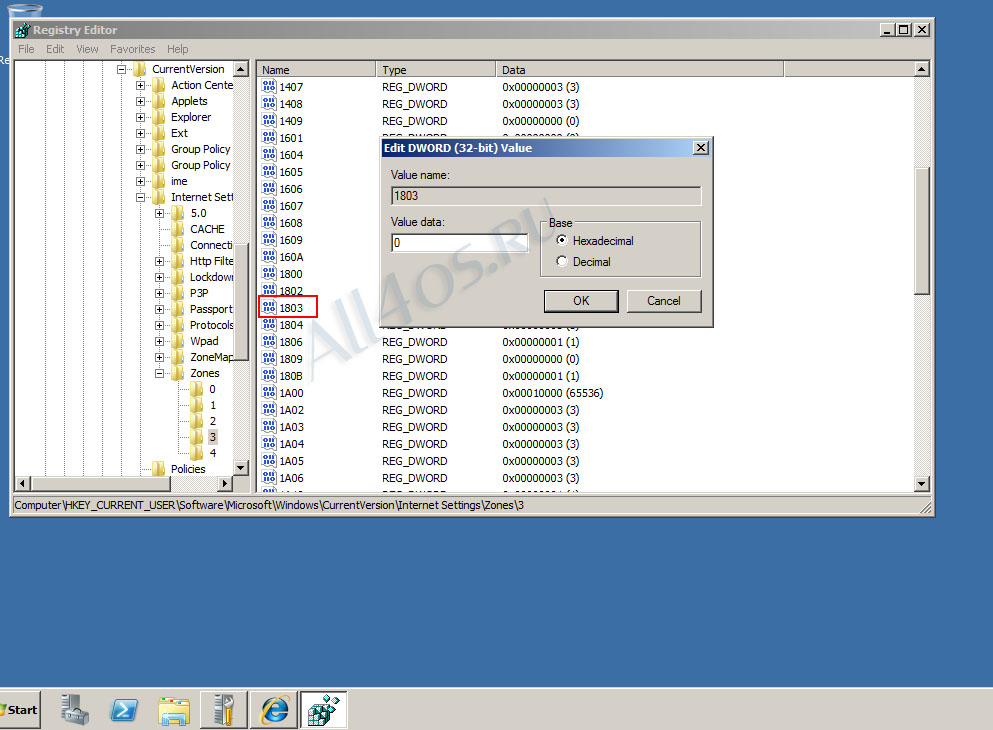Switch to Registry Editor taskbar button

pos(324,709)
